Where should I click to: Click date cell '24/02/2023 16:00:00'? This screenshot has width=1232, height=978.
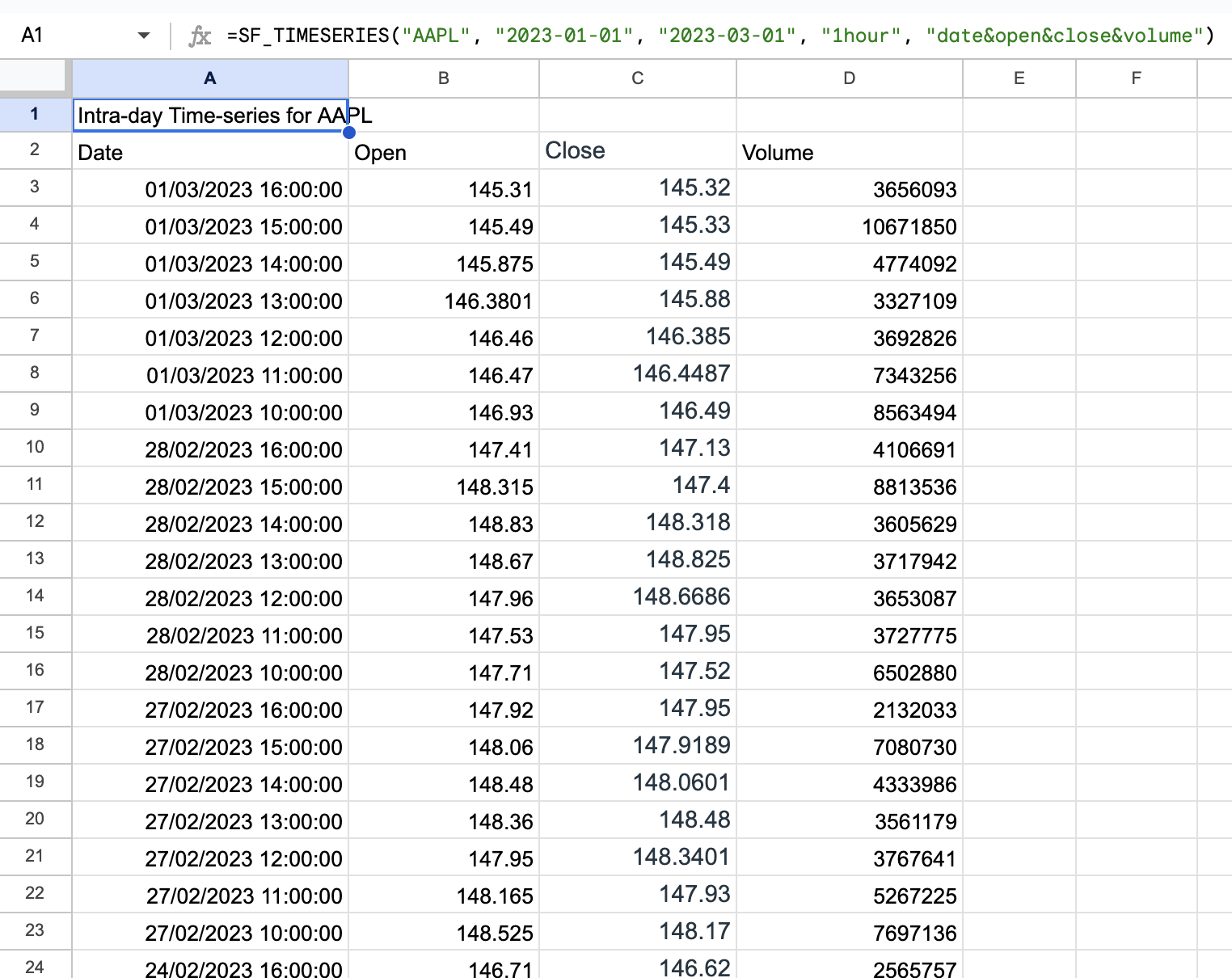pyautogui.click(x=210, y=965)
